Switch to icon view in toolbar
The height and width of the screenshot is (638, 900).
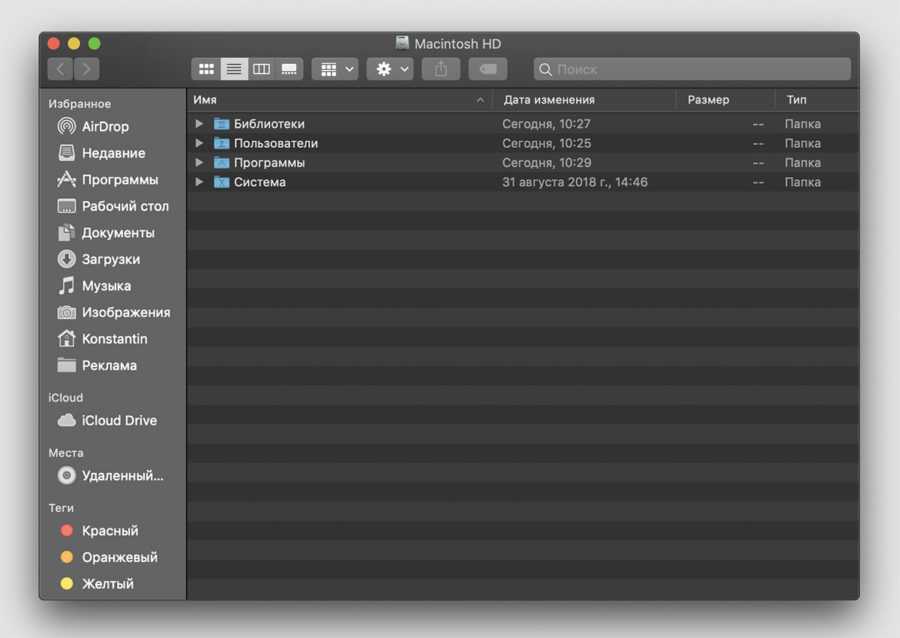coord(206,69)
